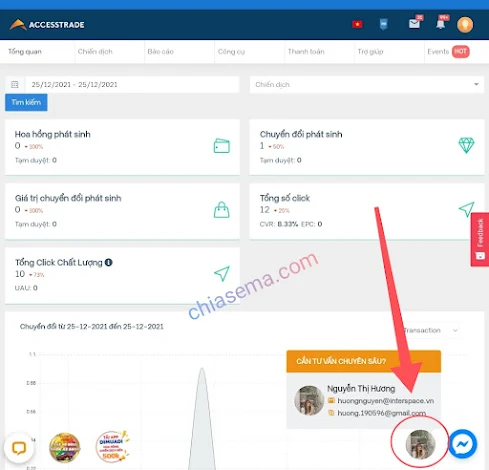Open the Events HOT tab
The image size is (489, 470).
pyautogui.click(x=448, y=52)
